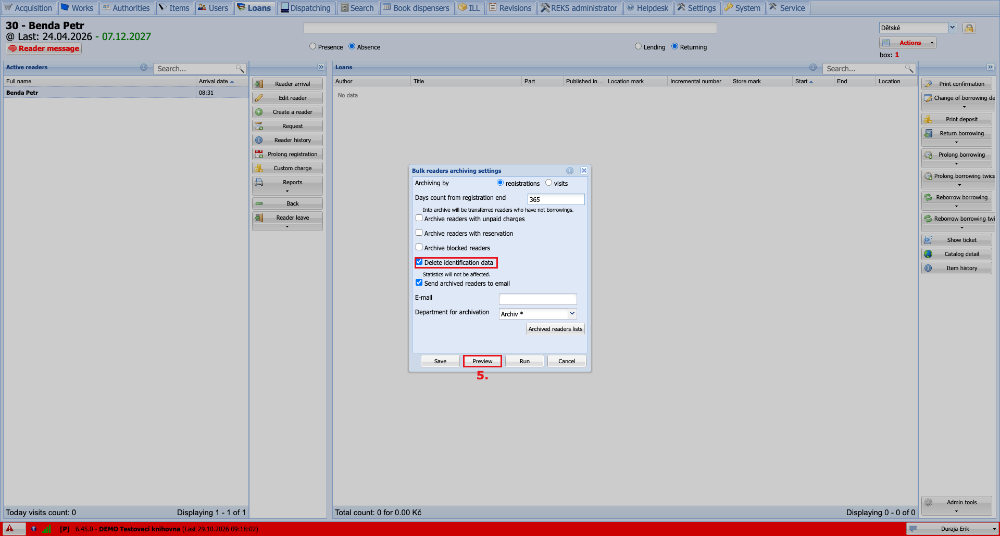Select the Lending radio button
1000x536 pixels.
pos(638,47)
